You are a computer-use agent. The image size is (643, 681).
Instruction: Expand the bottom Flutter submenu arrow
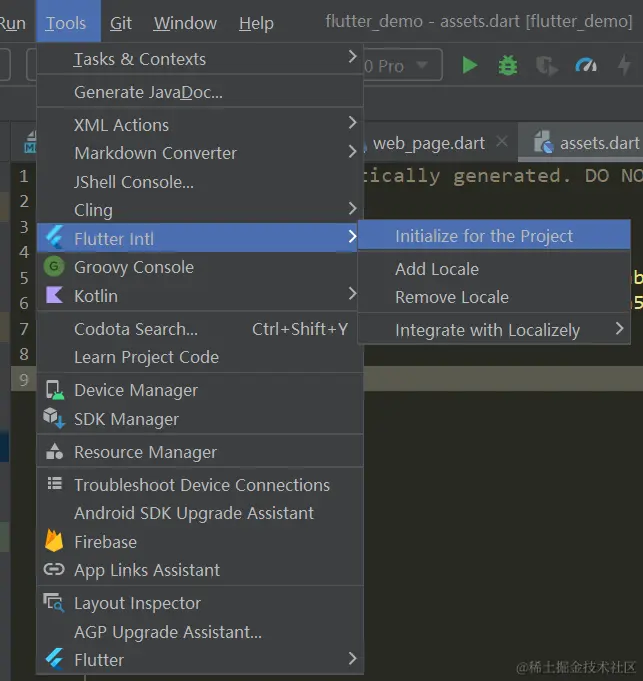point(353,658)
